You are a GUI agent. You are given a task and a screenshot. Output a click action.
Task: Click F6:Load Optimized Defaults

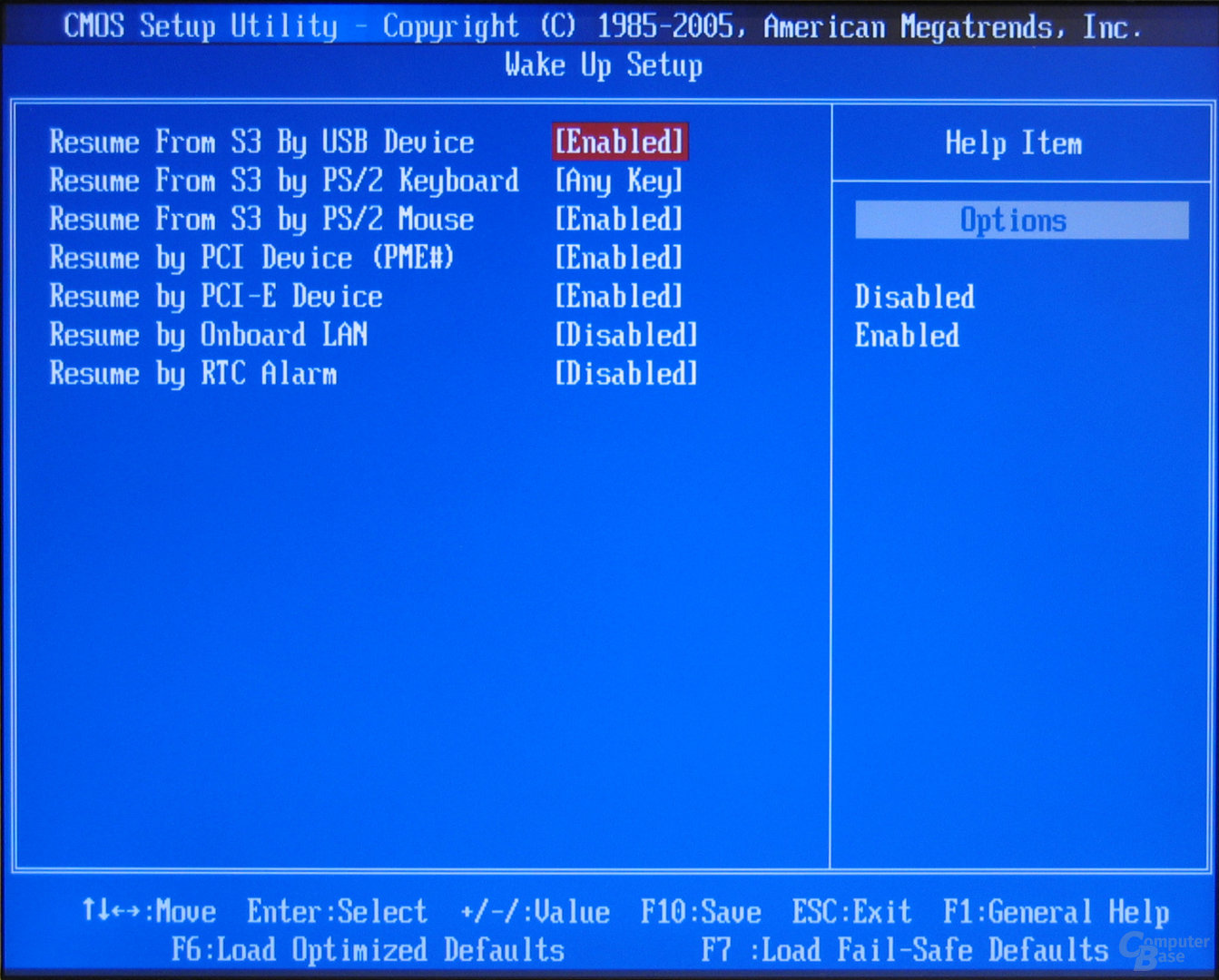pyautogui.click(x=368, y=950)
